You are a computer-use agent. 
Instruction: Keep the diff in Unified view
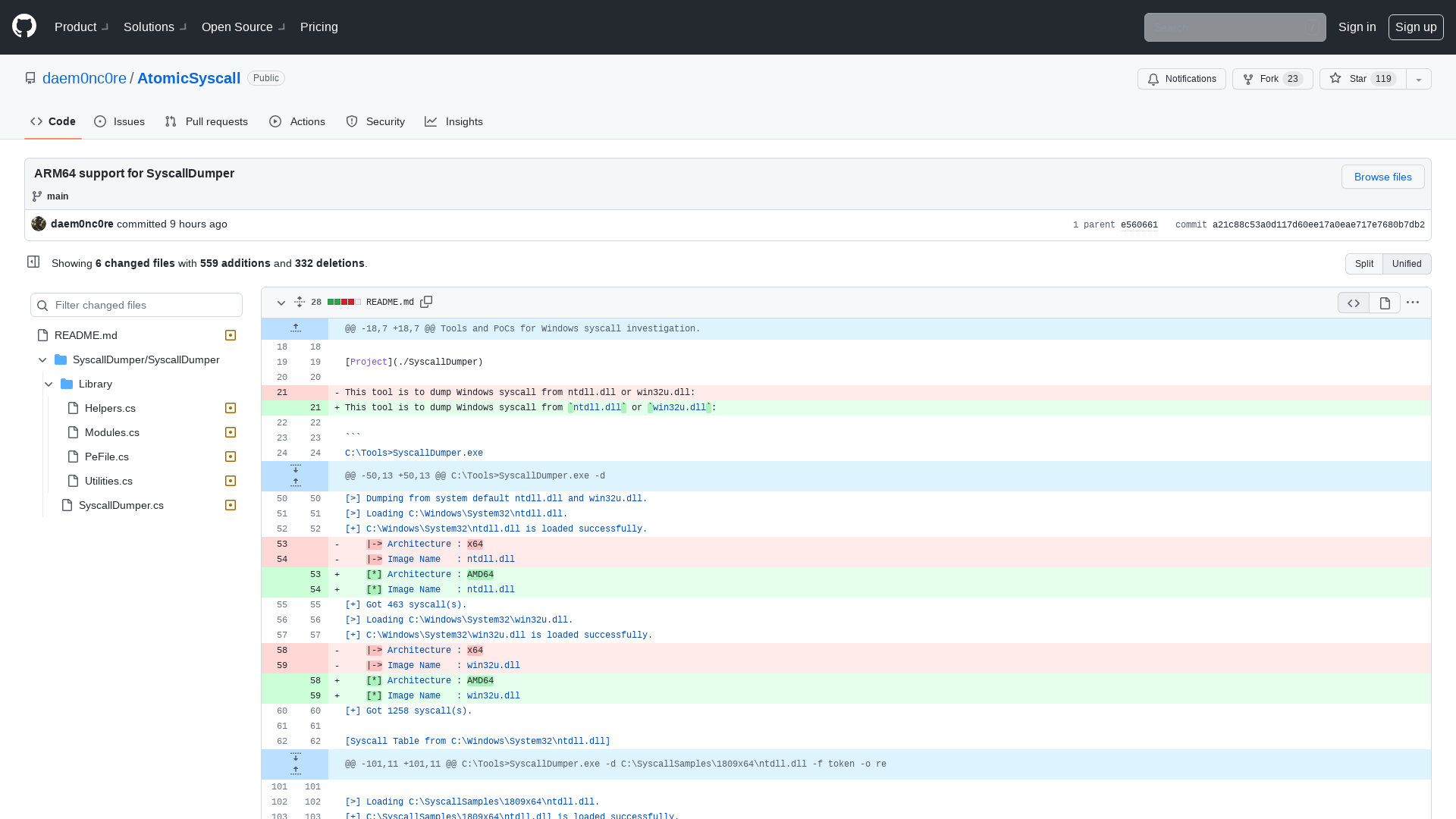click(x=1407, y=263)
